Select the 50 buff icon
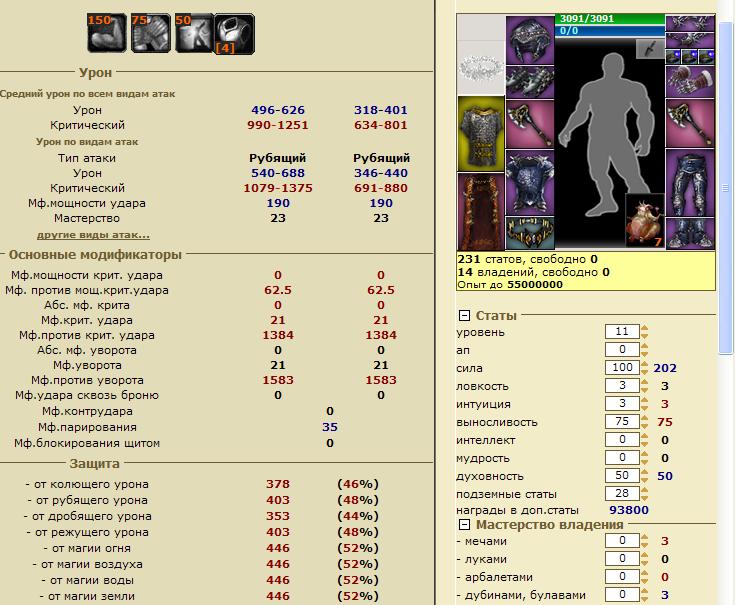The image size is (735, 605). 194,33
